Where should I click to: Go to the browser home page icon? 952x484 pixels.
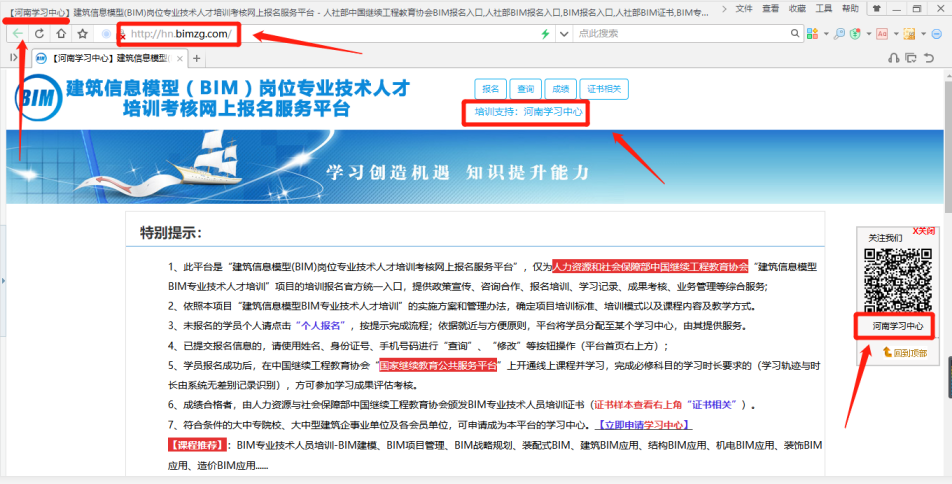[x=62, y=34]
